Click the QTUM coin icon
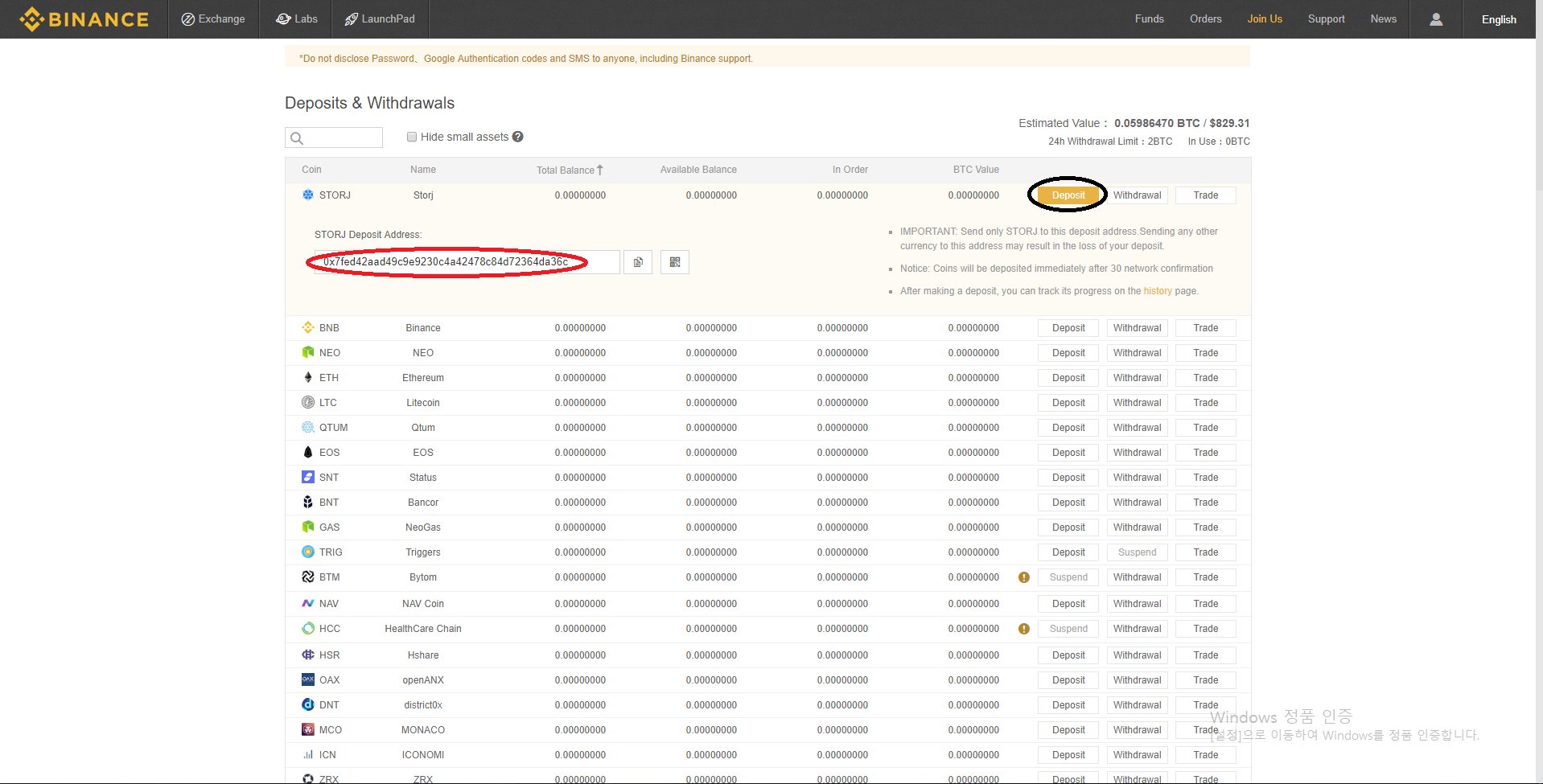Image resolution: width=1543 pixels, height=784 pixels. [308, 427]
